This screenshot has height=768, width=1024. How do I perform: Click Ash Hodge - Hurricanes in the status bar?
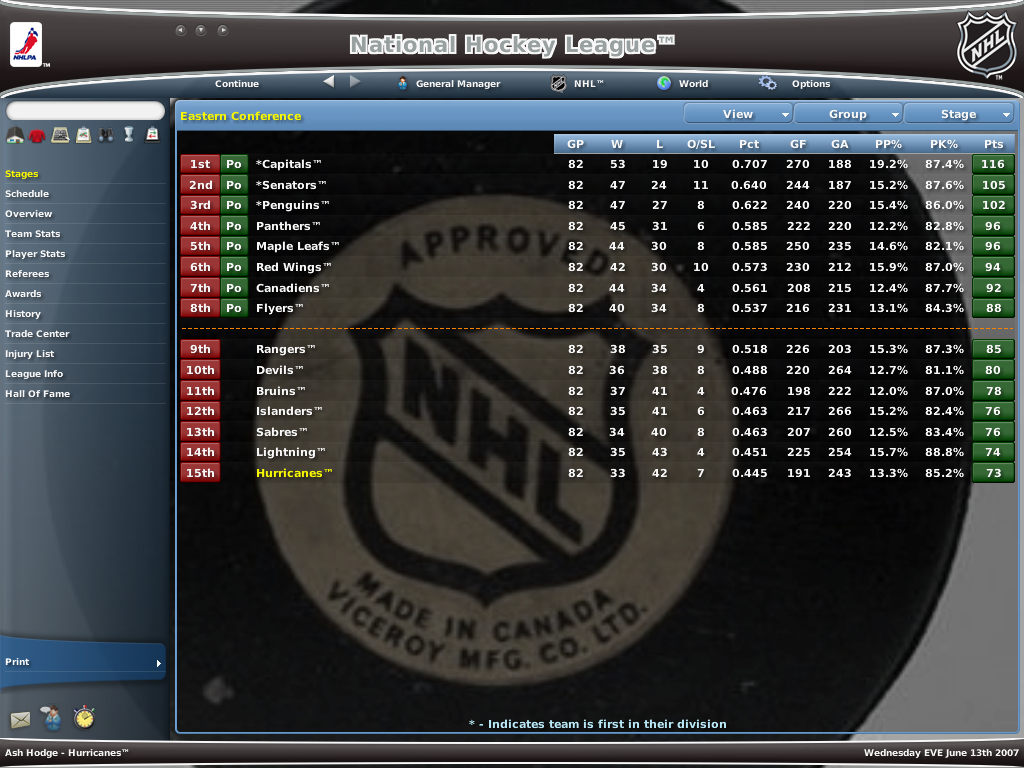[x=67, y=753]
